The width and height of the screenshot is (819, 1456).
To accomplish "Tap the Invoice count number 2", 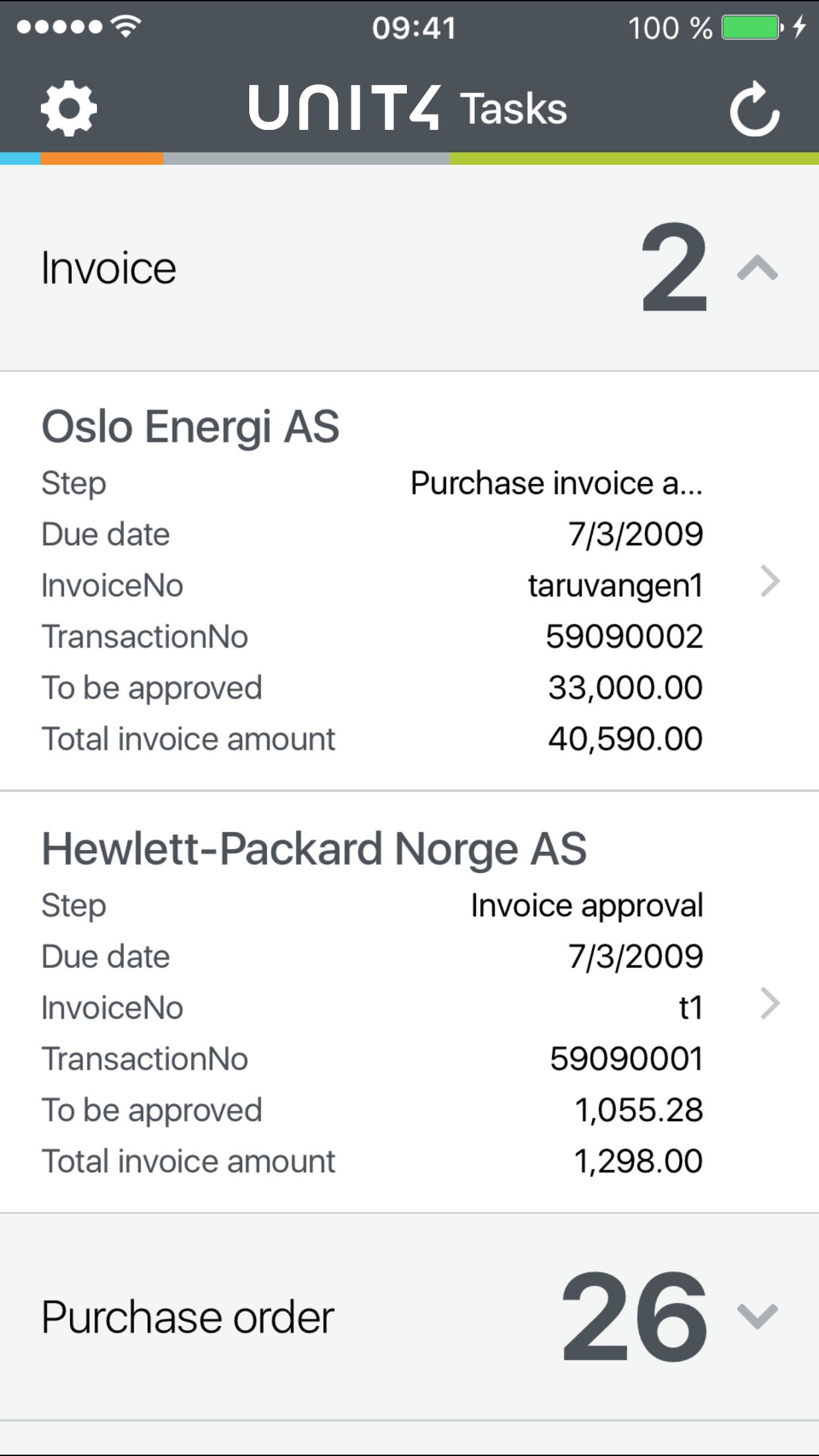I will pyautogui.click(x=674, y=268).
